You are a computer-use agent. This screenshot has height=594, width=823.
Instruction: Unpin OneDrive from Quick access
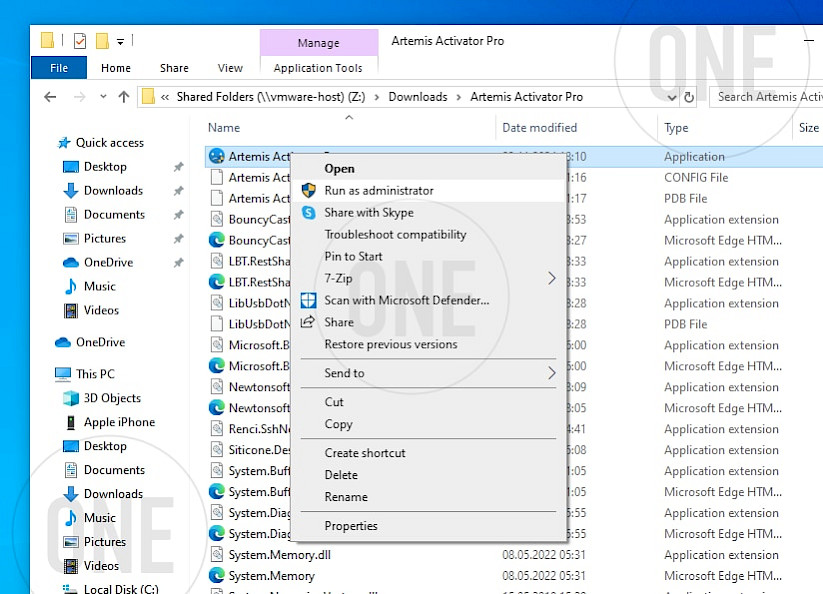coord(178,262)
